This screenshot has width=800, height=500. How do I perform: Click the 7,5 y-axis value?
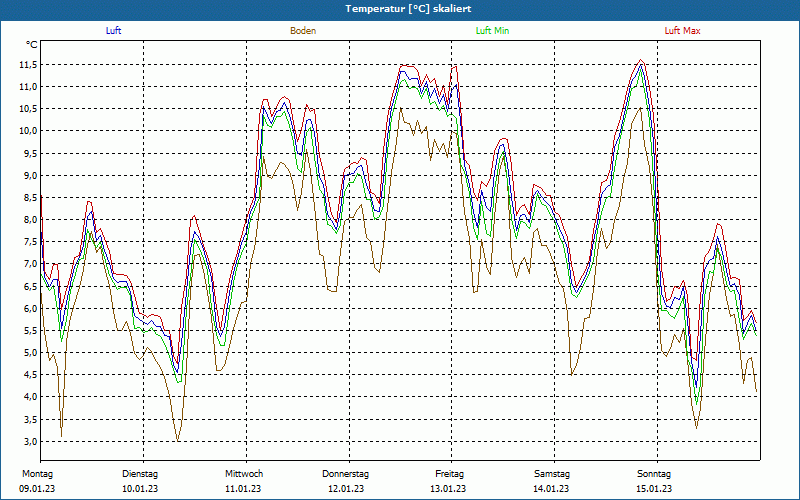click(30, 242)
